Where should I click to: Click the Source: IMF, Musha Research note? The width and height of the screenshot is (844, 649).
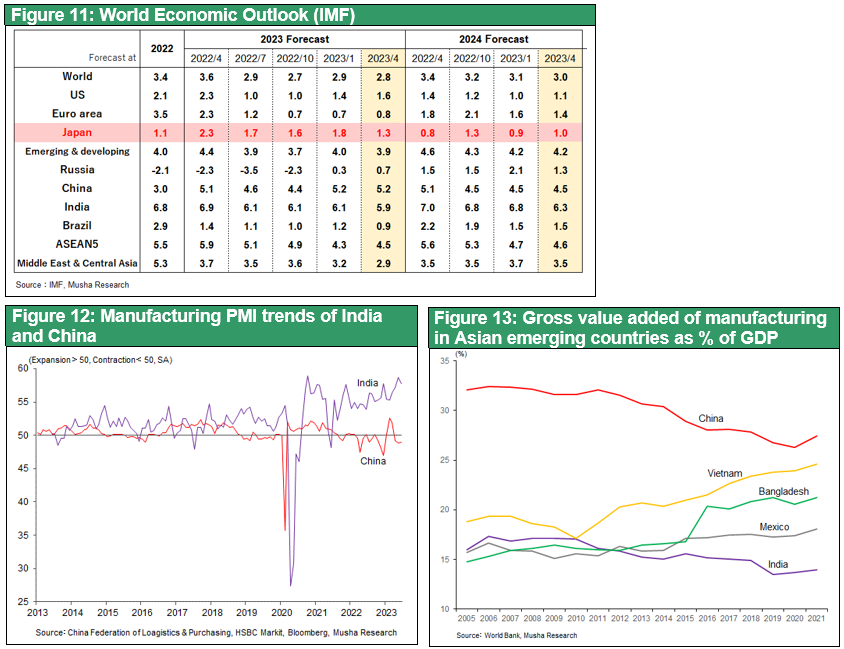(66, 286)
